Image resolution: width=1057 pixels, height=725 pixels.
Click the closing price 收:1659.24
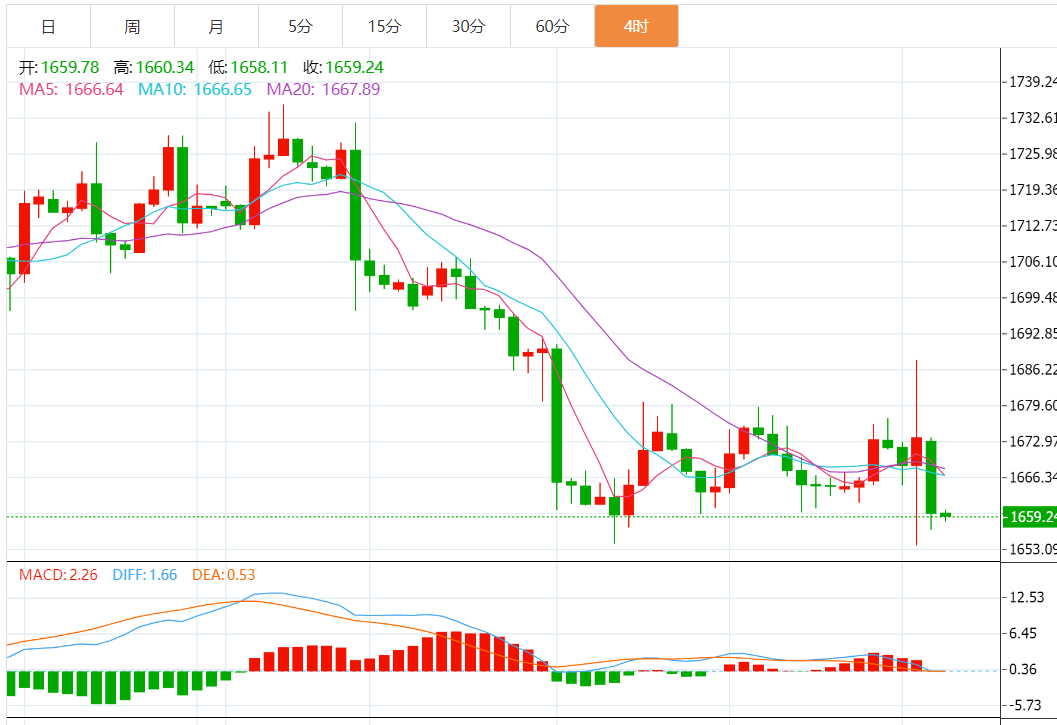tap(343, 67)
